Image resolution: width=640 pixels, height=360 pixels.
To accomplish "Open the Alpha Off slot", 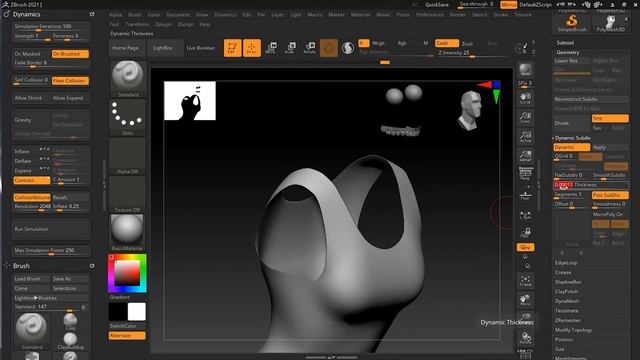I will point(127,156).
